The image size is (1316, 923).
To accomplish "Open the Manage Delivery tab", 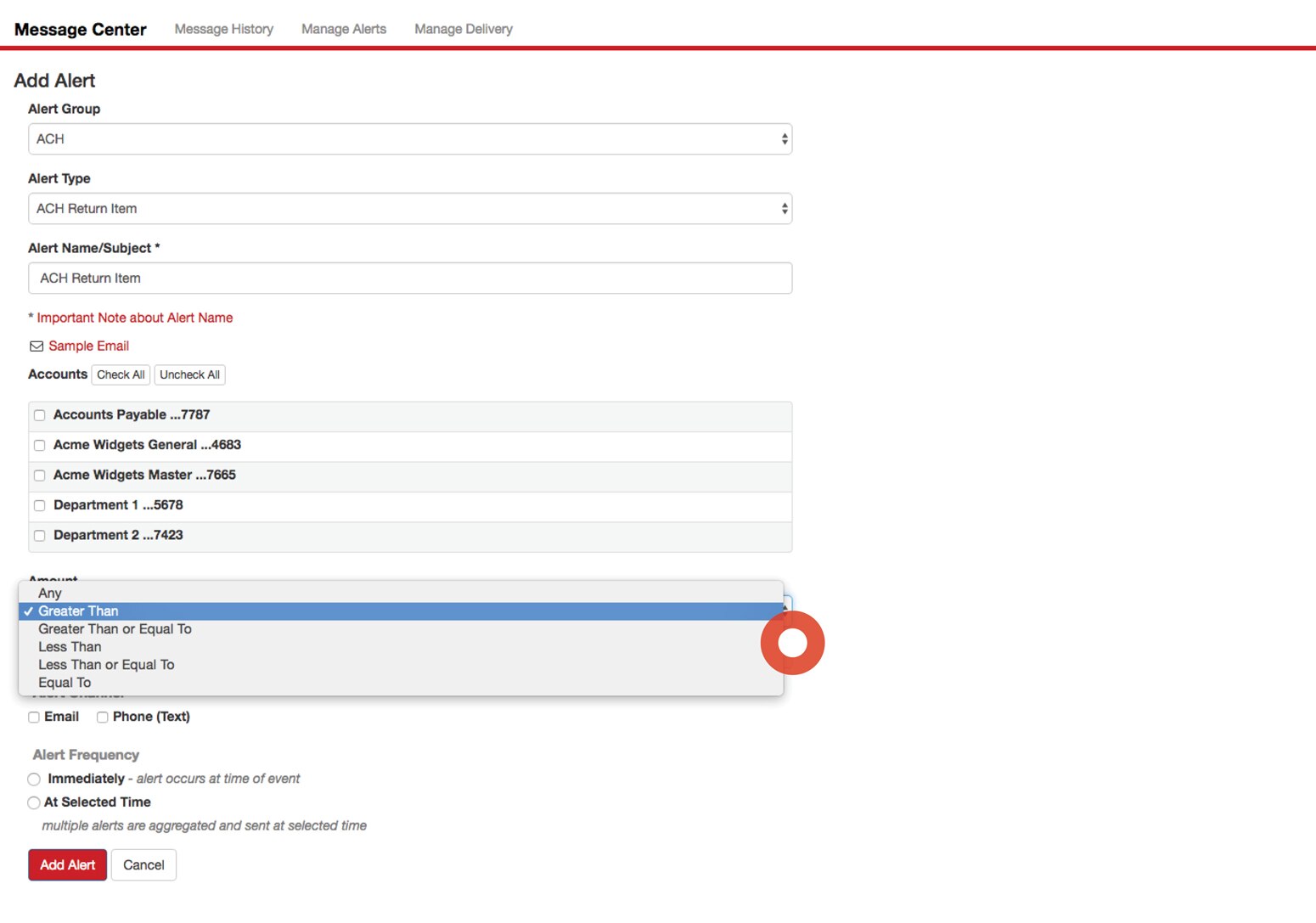I will point(463,28).
